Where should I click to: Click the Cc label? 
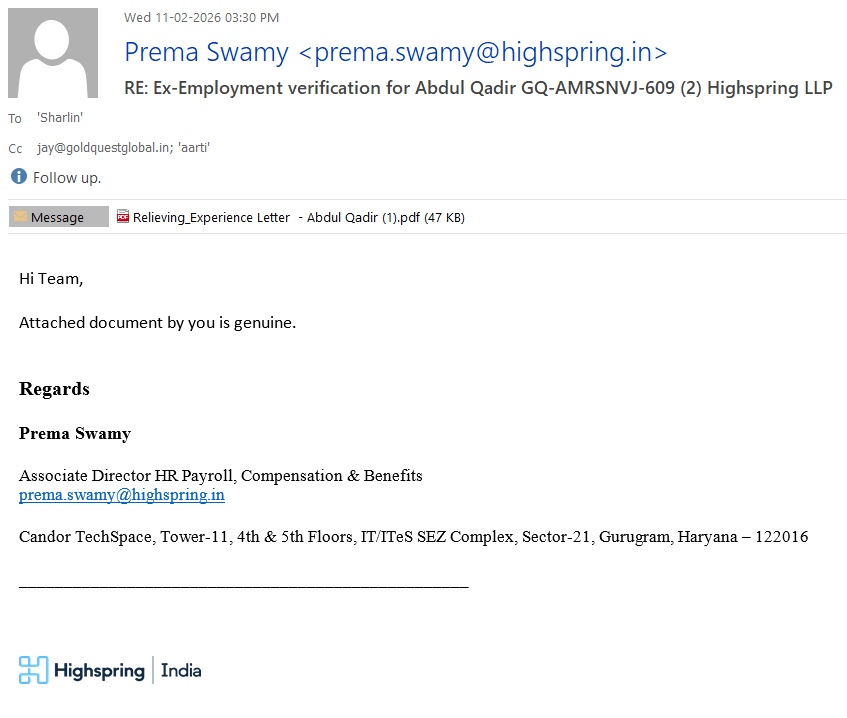pos(15,149)
